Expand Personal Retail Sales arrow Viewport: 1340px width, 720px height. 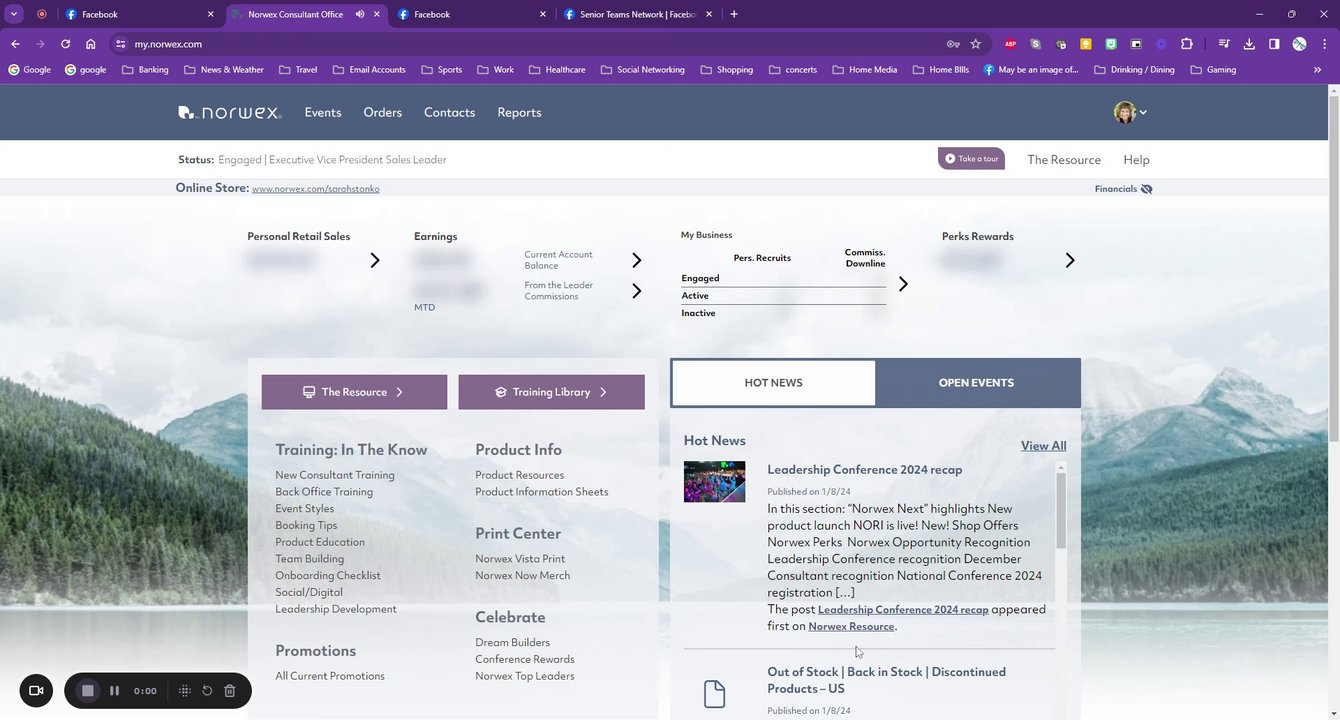click(x=375, y=260)
